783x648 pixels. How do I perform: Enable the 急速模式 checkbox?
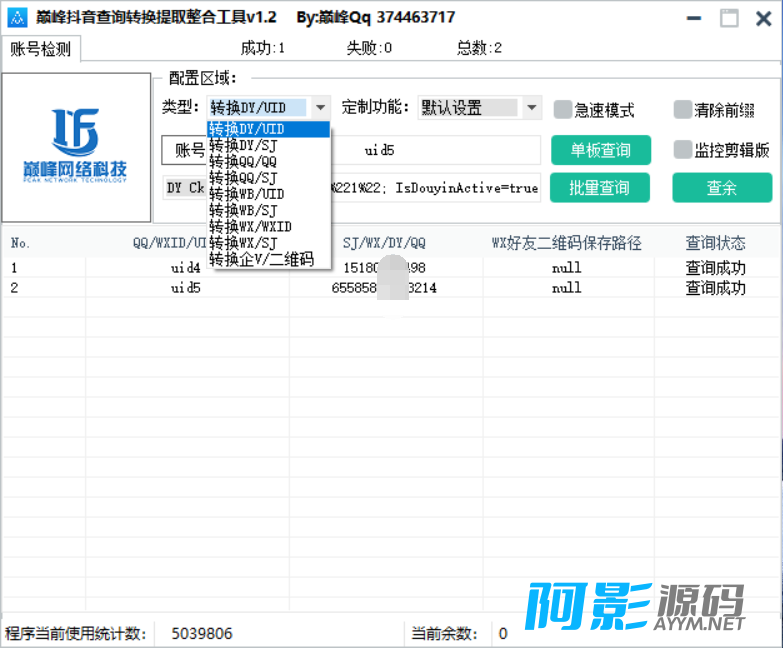coord(563,109)
